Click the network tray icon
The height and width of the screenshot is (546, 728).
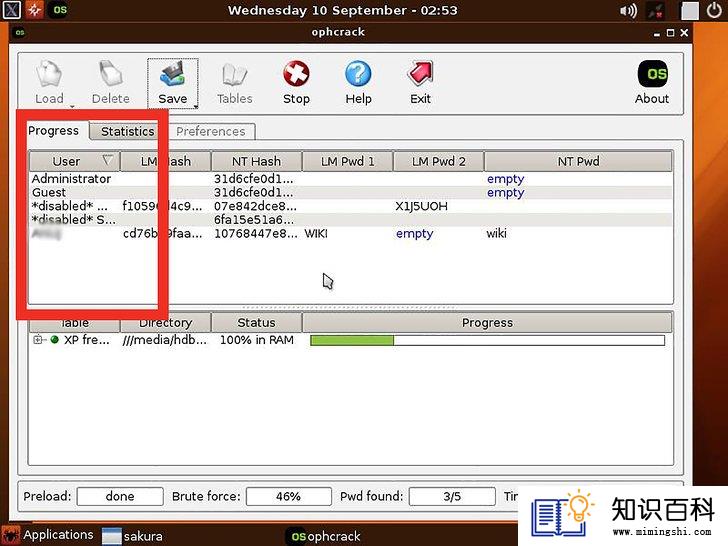pos(656,11)
